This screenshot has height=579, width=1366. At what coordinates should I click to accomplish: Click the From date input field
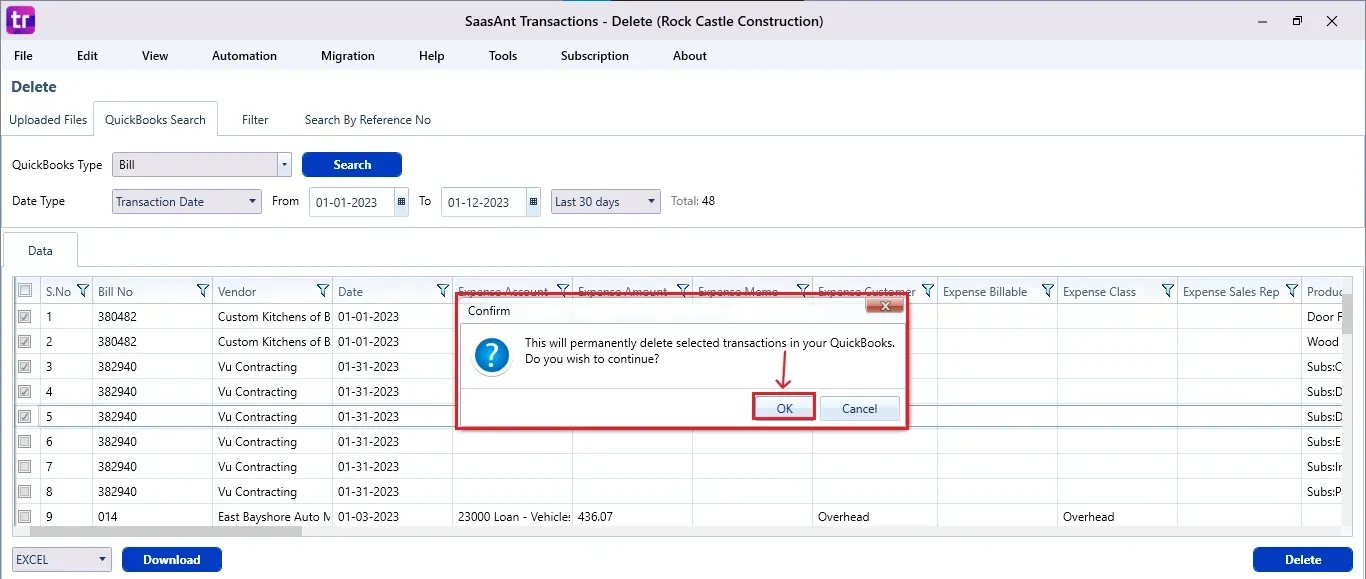[350, 202]
